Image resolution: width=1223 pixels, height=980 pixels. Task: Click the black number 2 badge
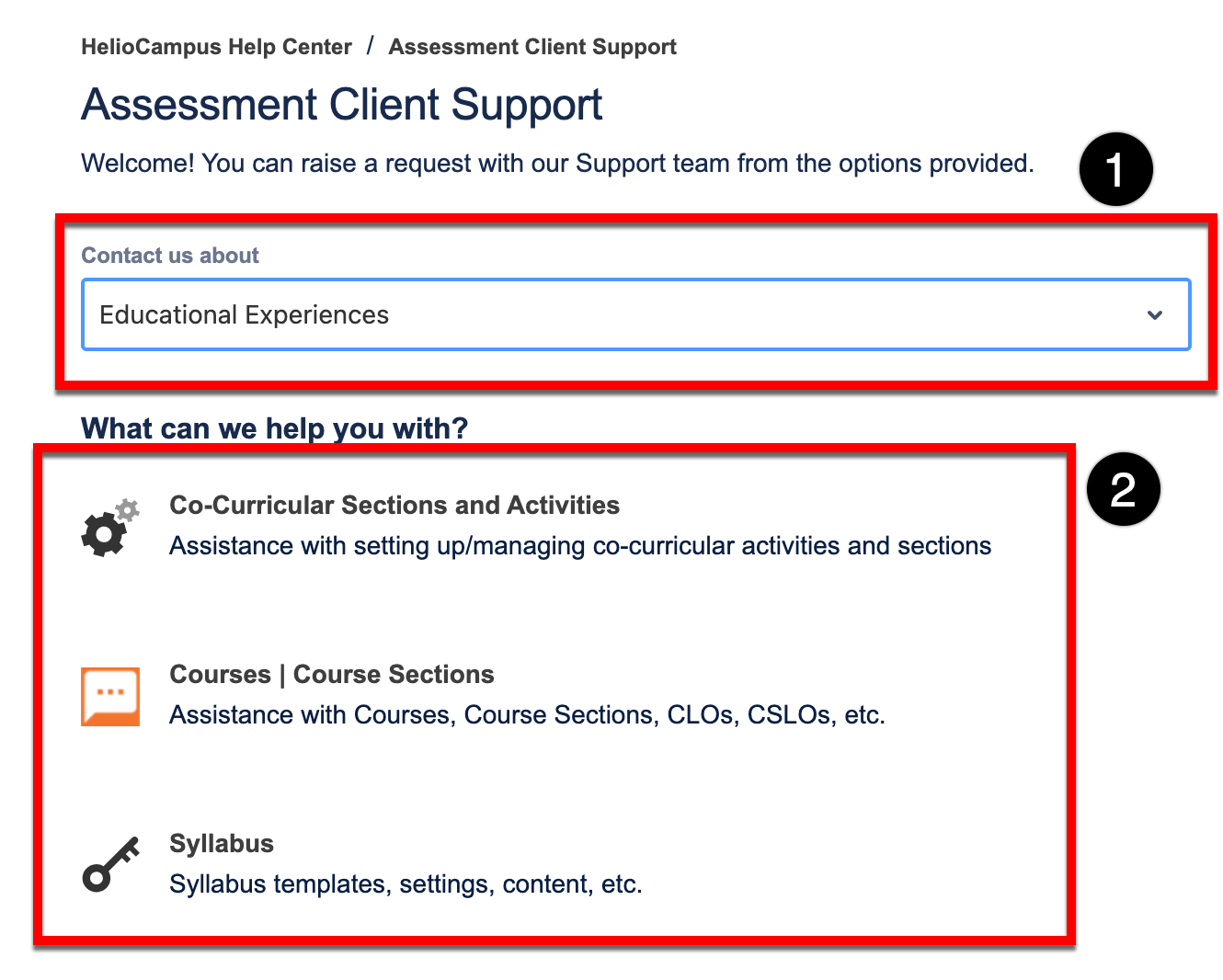coord(1123,489)
